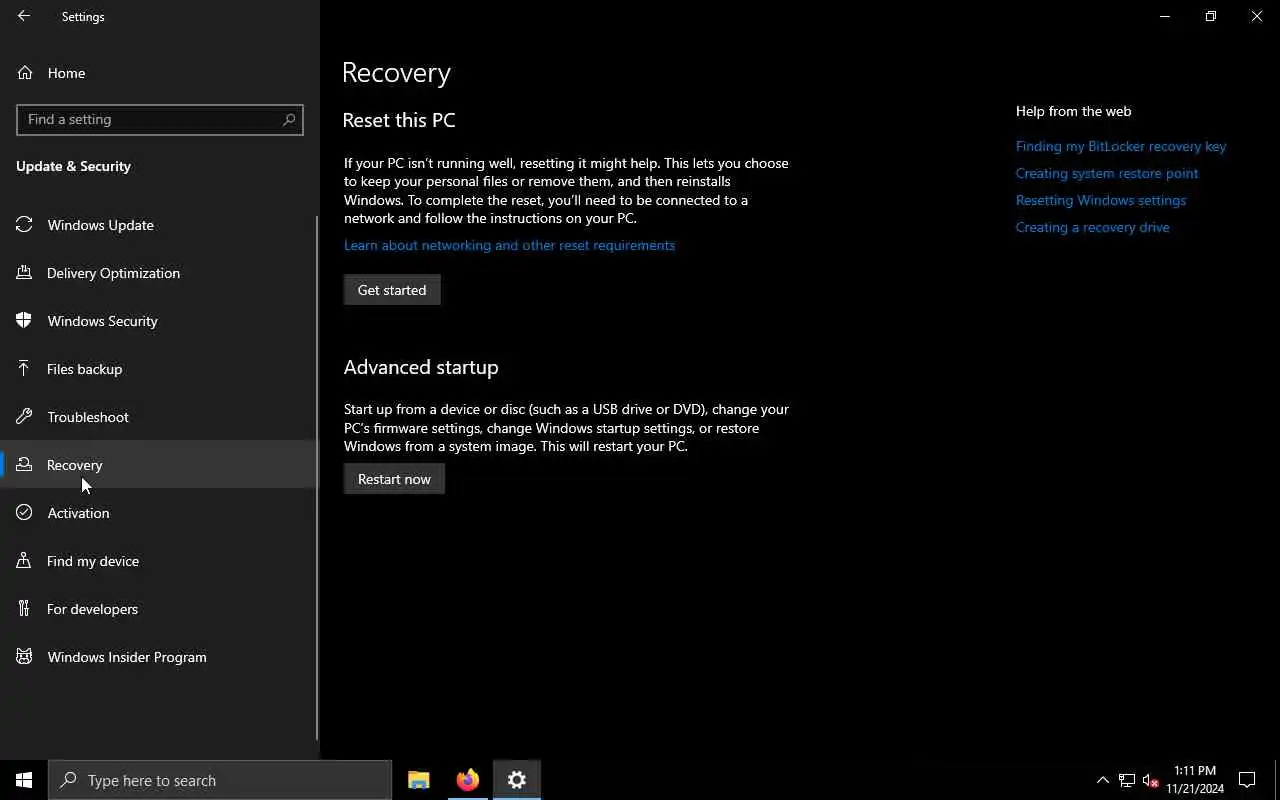The image size is (1280, 800).
Task: Open the notification center
Action: (1247, 780)
